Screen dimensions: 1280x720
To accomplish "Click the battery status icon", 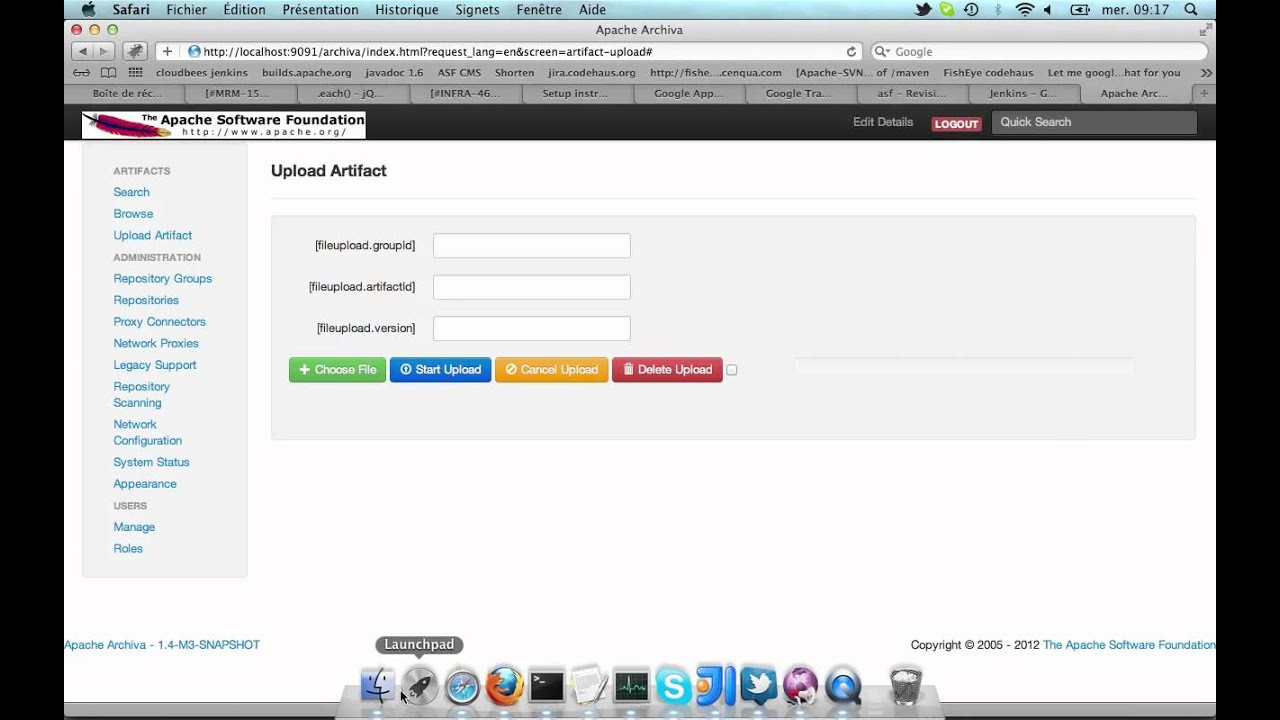I will 1079,9.
